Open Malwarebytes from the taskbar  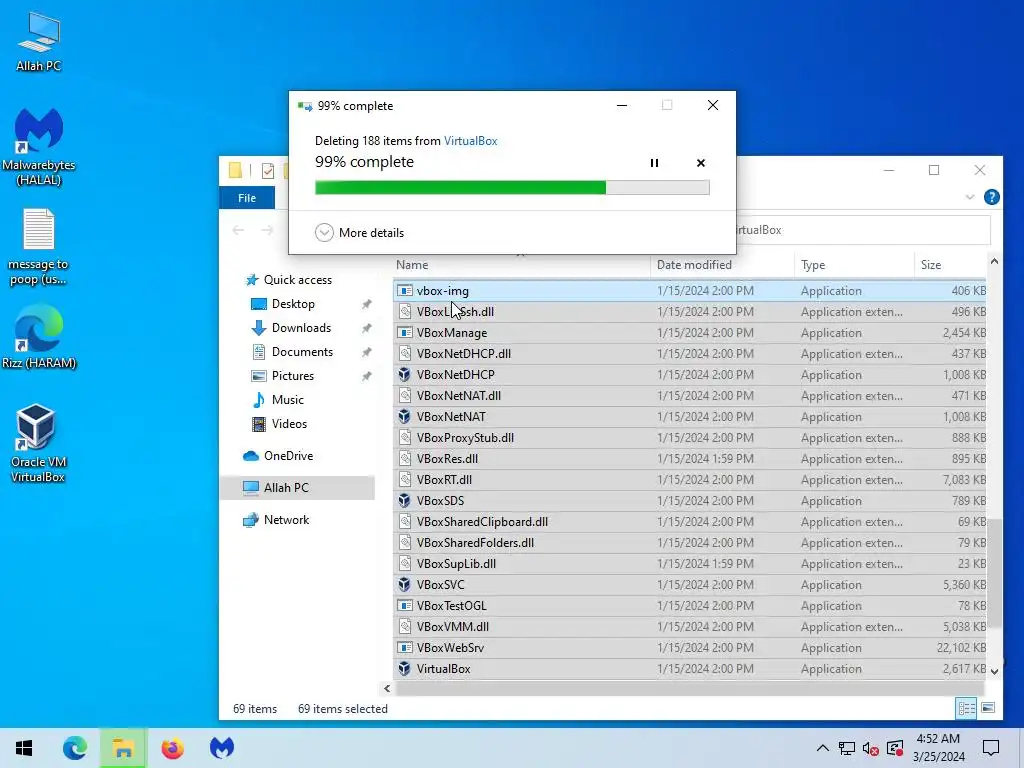pos(221,748)
